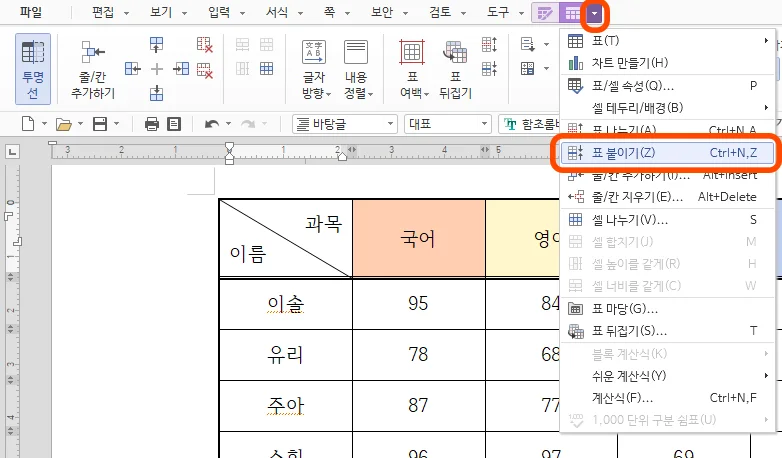The height and width of the screenshot is (458, 782).
Task: Expand the undo history arrow
Action: click(x=228, y=123)
